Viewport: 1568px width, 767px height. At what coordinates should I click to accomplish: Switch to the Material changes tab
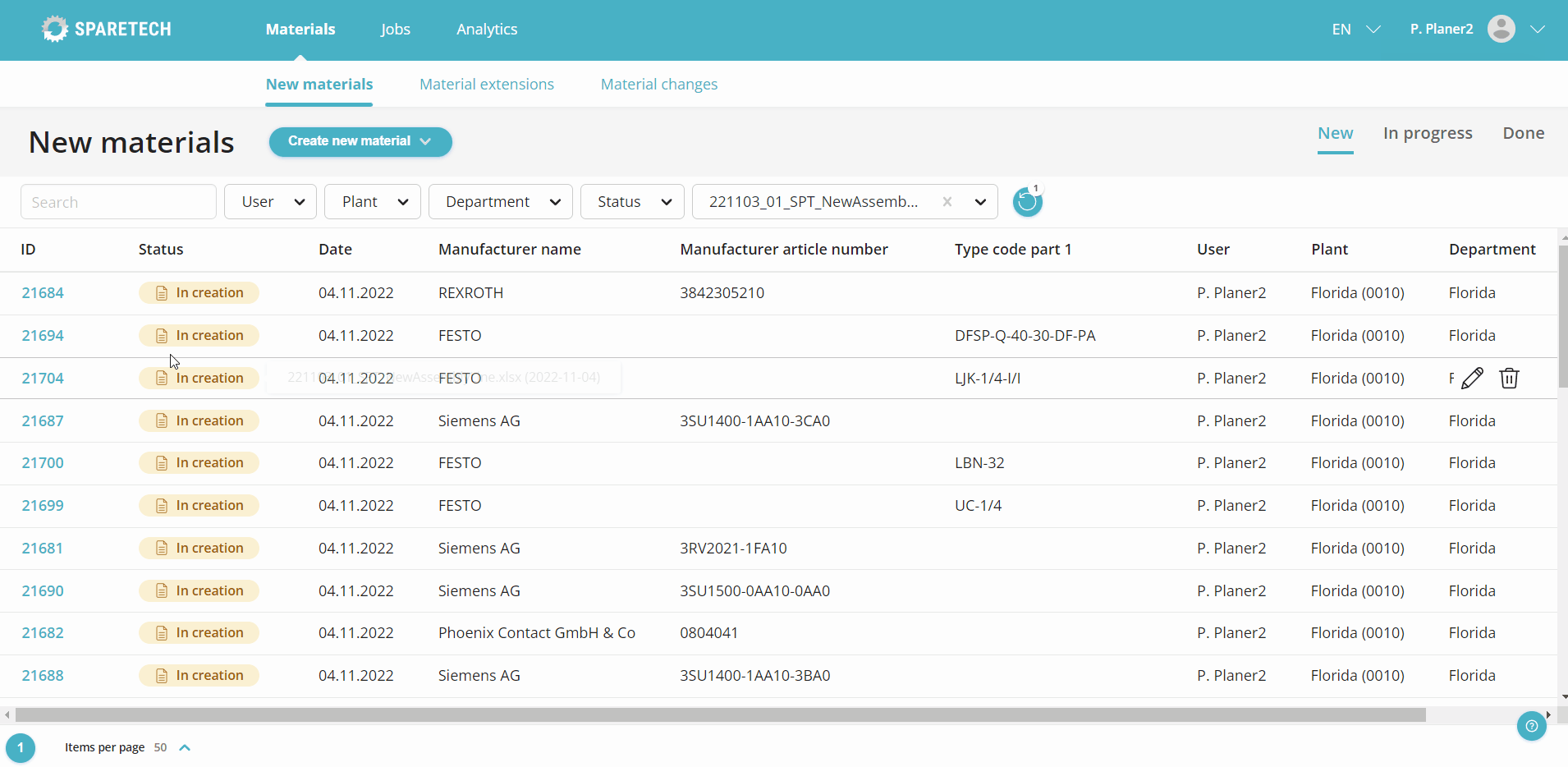659,84
